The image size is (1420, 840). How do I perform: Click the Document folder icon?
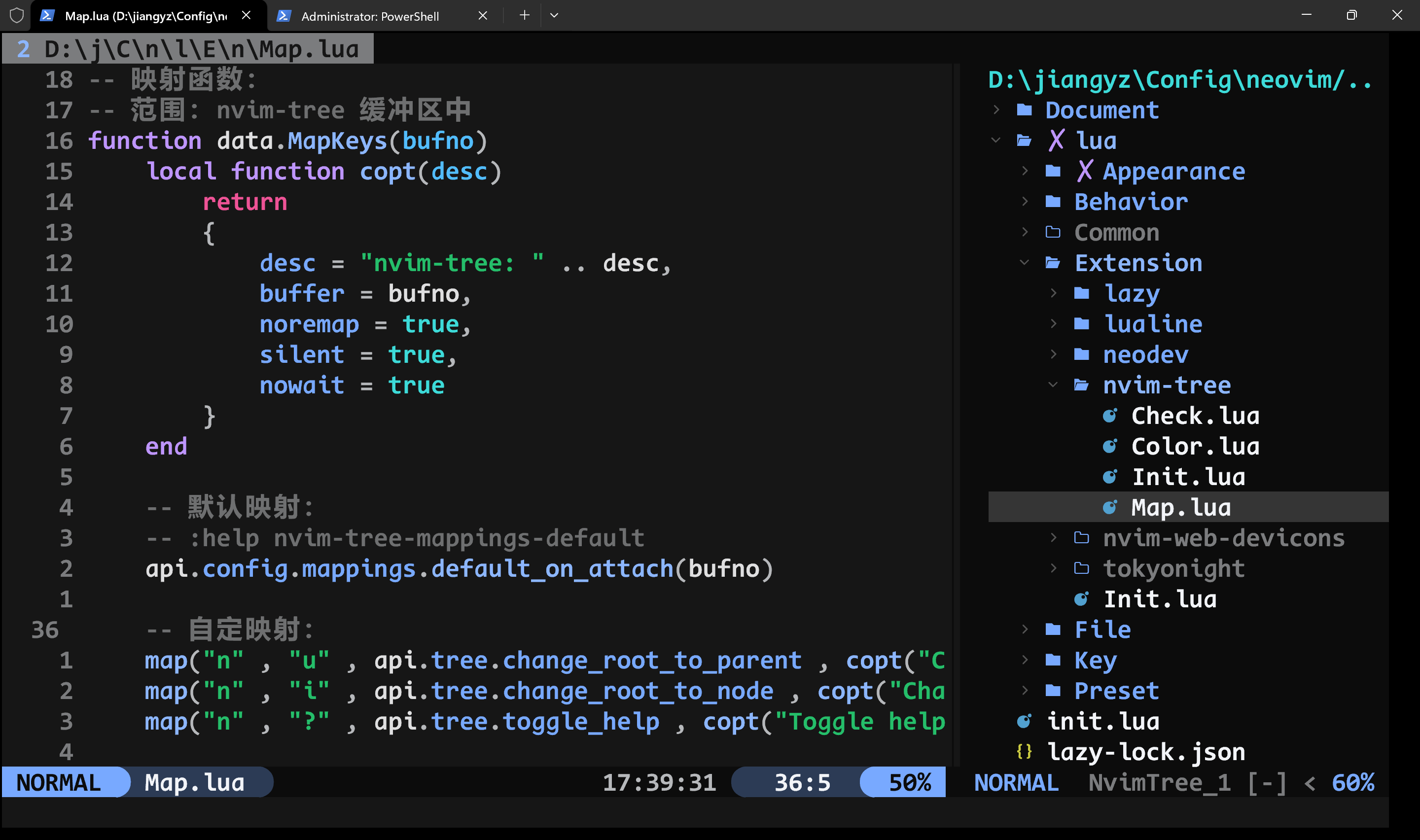point(1025,110)
